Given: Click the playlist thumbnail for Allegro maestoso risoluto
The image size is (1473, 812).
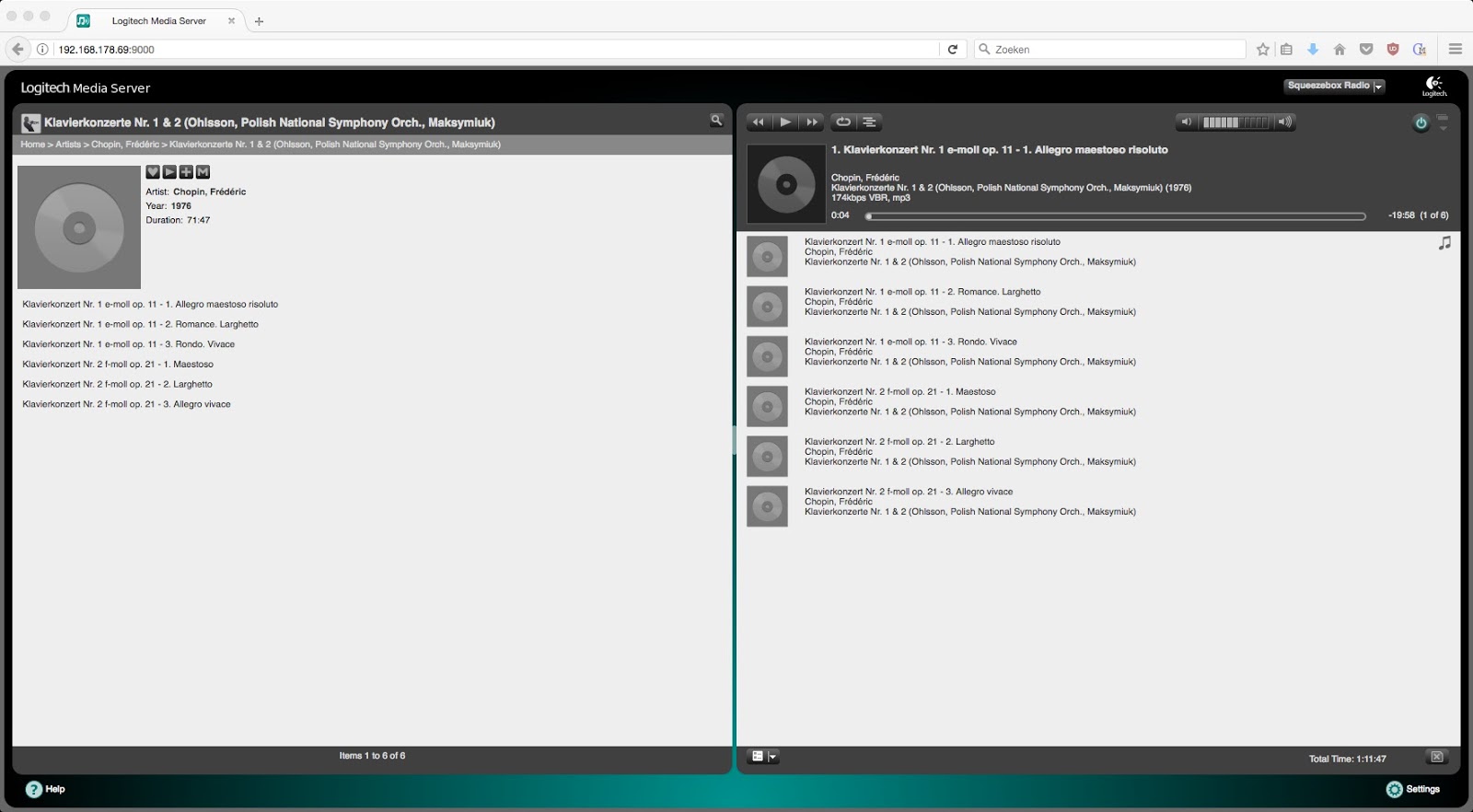Looking at the screenshot, I should point(767,257).
